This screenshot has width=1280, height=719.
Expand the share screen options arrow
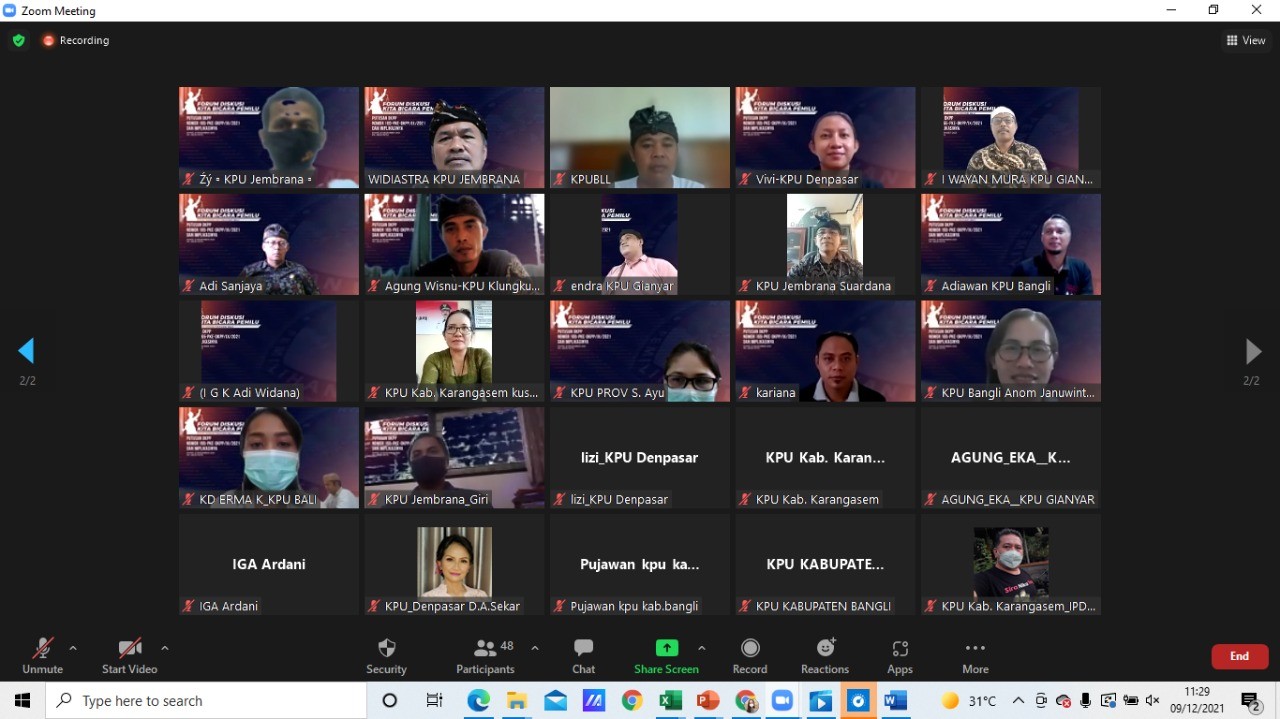pos(701,648)
